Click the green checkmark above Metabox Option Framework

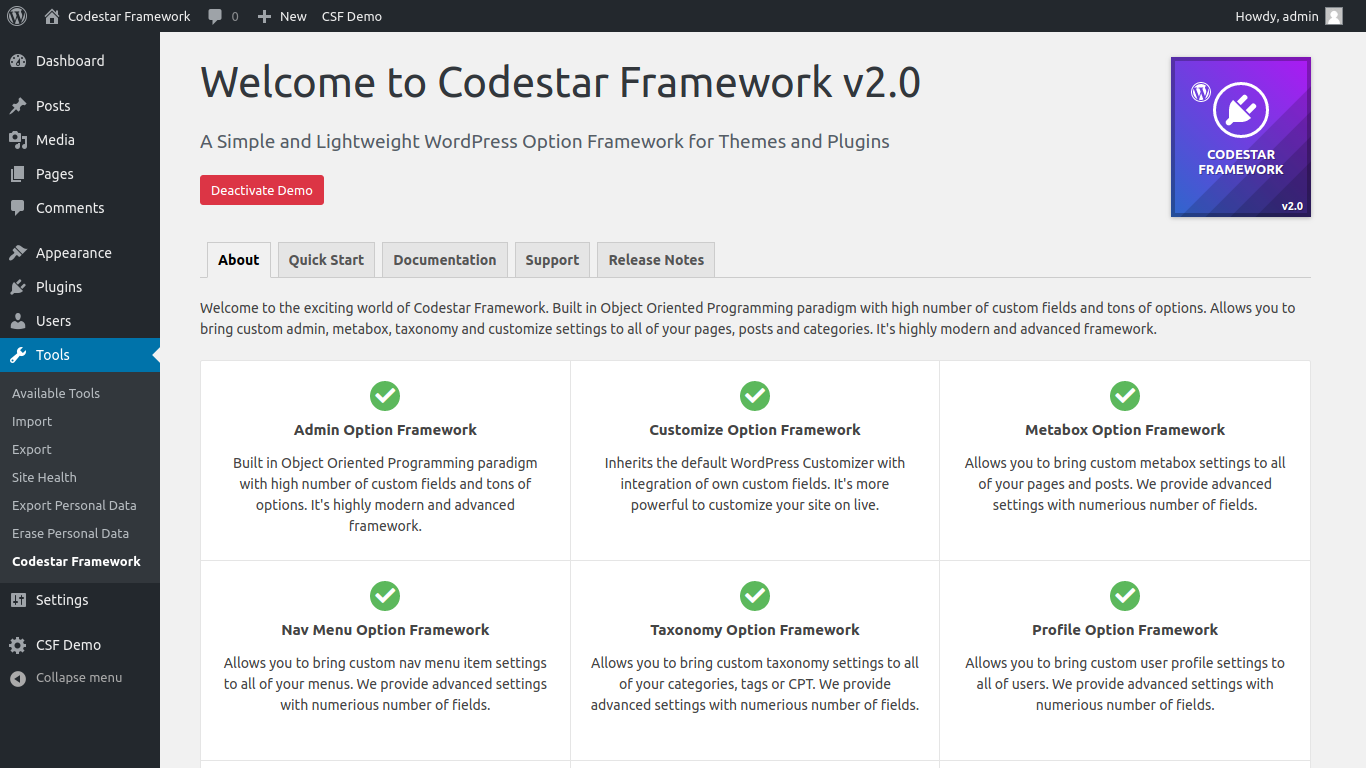tap(1125, 396)
